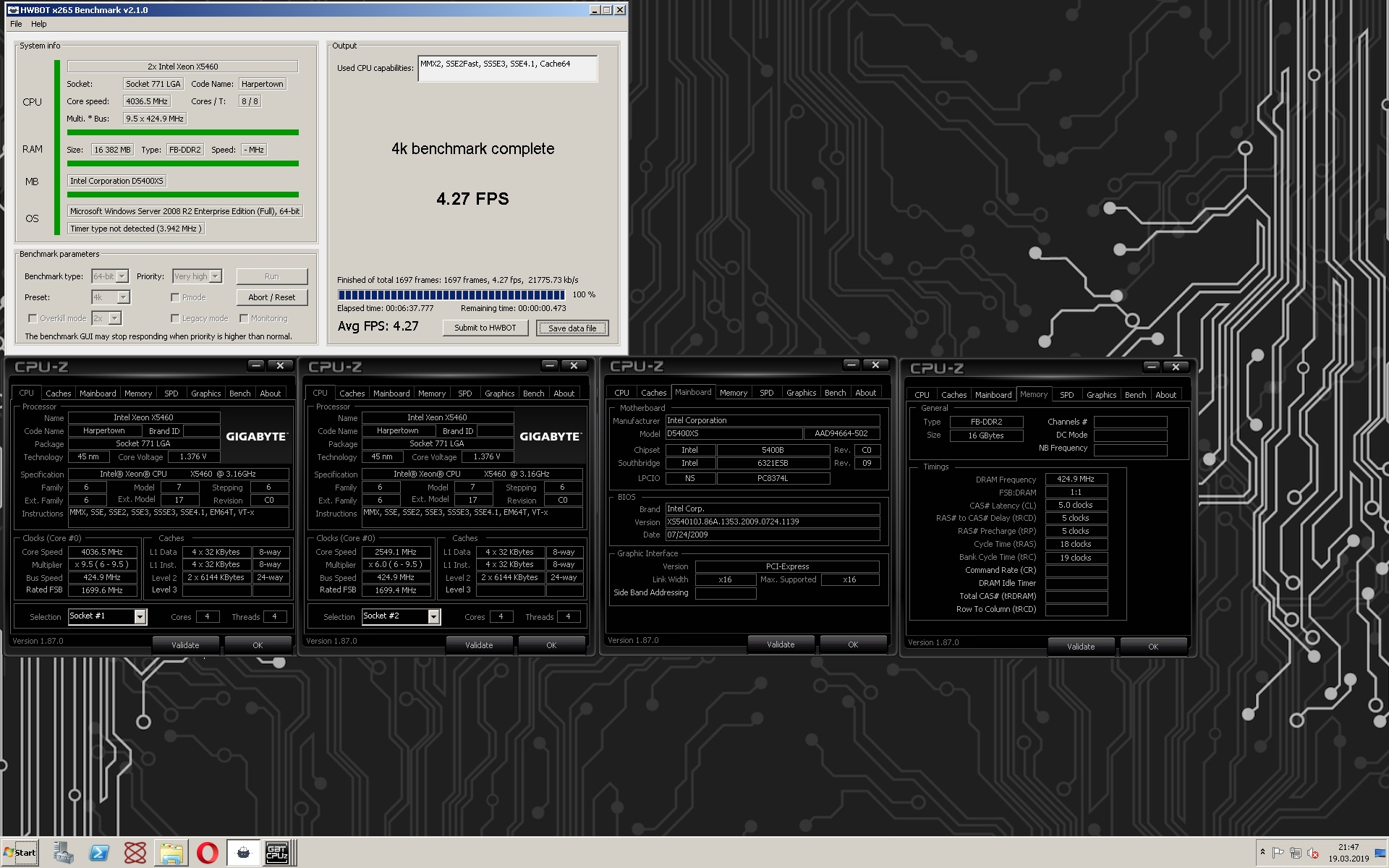Open Windows PowerShell from taskbar
This screenshot has height=868, width=1389.
click(99, 853)
